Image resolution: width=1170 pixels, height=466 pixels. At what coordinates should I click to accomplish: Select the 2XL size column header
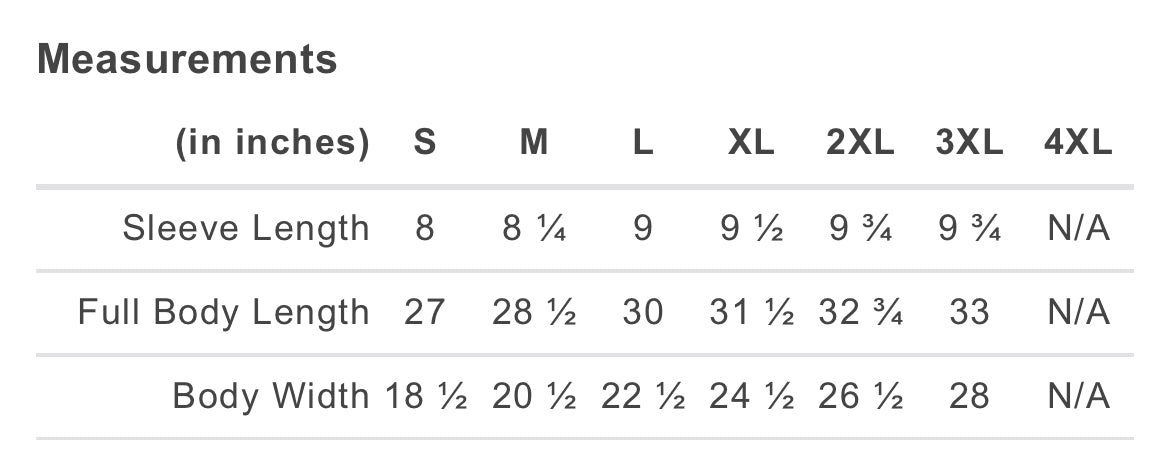click(860, 142)
